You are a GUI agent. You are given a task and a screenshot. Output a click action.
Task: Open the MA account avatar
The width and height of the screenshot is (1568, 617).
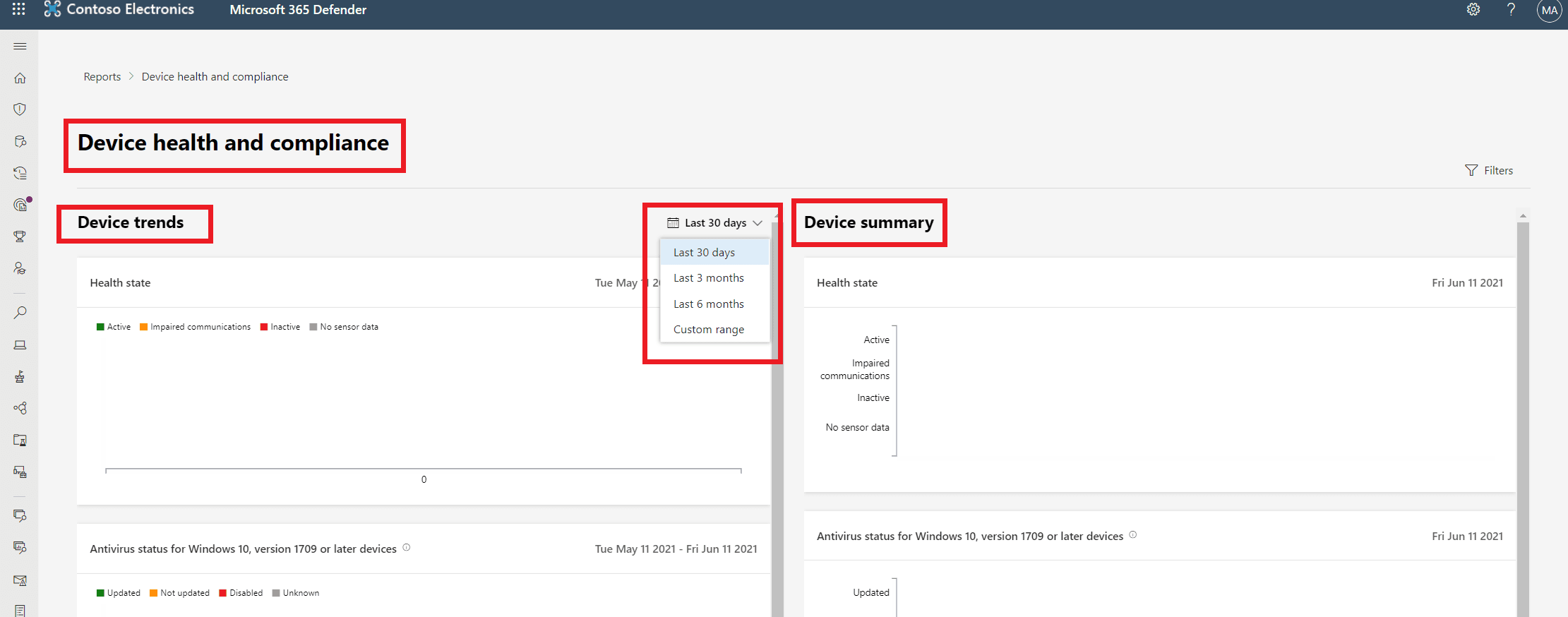[x=1549, y=11]
